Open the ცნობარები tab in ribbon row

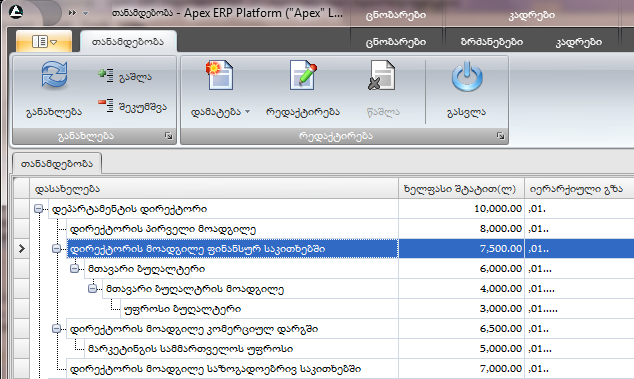pos(396,42)
